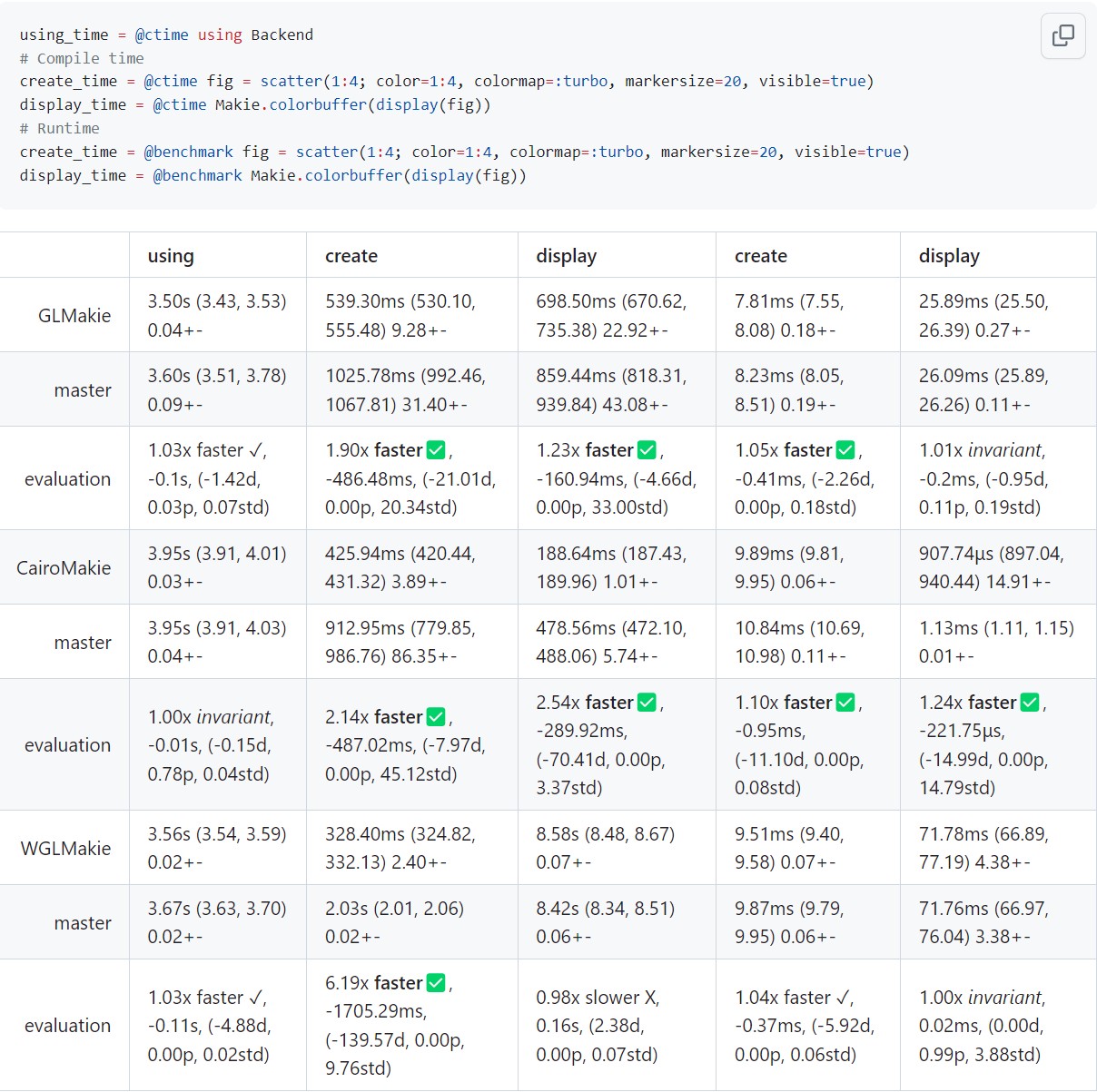The width and height of the screenshot is (1097, 1092).
Task: Click the 'using' column header
Action: coord(171,256)
